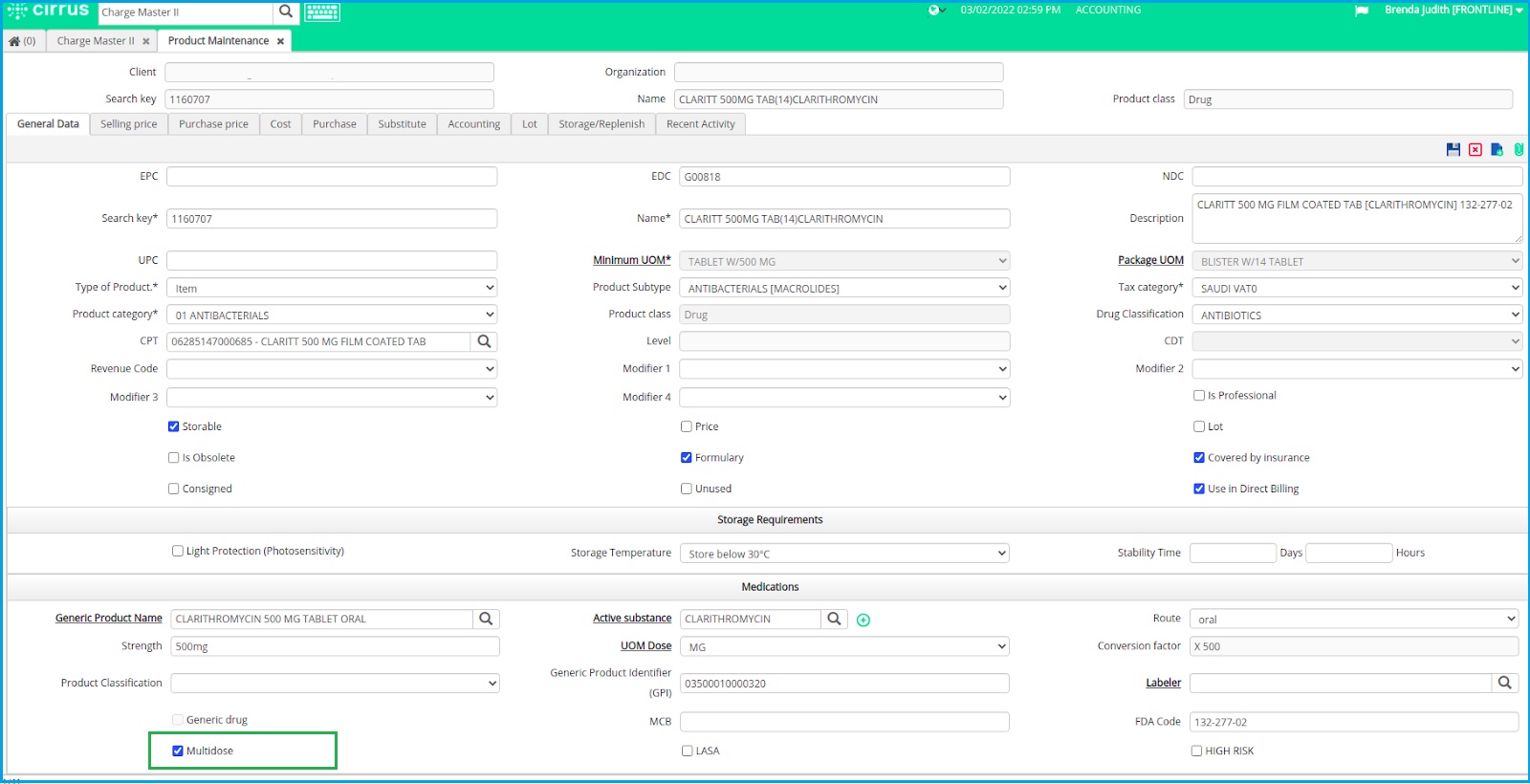The image size is (1530, 784).
Task: Uncheck the Multidose checkbox
Action: click(178, 751)
